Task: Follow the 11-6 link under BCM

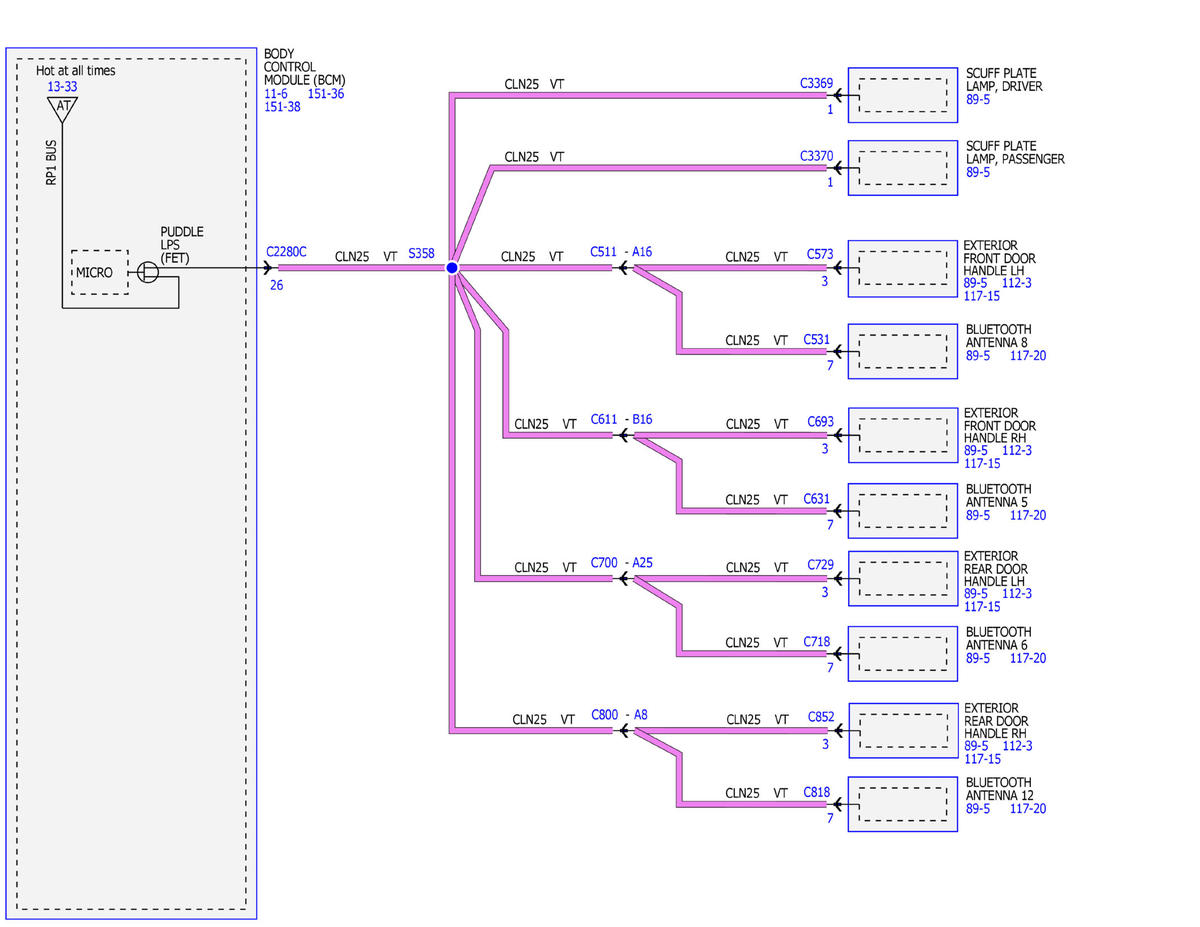Action: click(276, 94)
